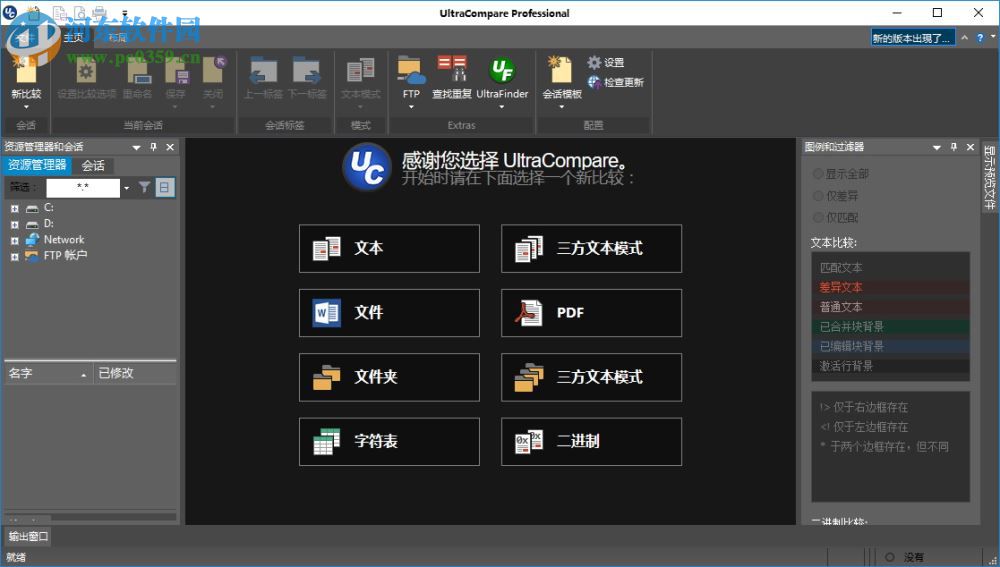Start a 文件 Word document comparison
The height and width of the screenshot is (567, 1000).
389,313
